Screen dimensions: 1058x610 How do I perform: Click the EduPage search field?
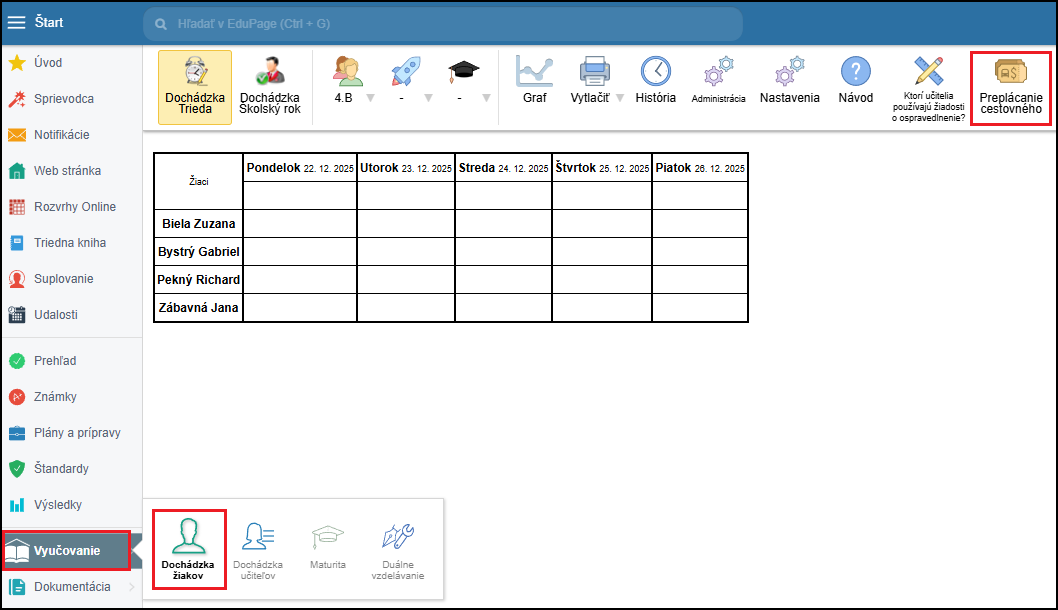[x=442, y=24]
